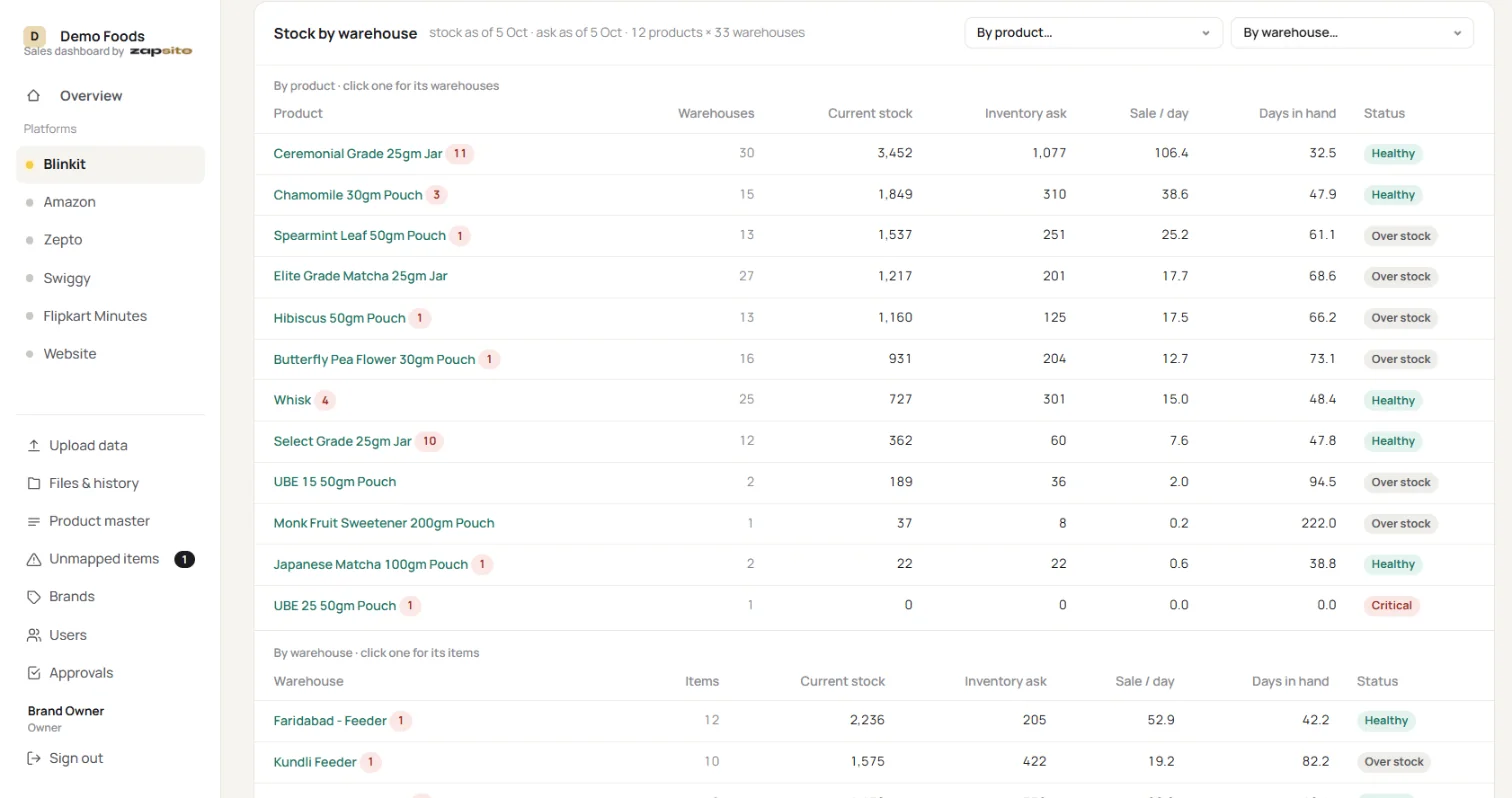Click the Unmapped items warning icon
The height and width of the screenshot is (798, 1512).
pyautogui.click(x=34, y=559)
